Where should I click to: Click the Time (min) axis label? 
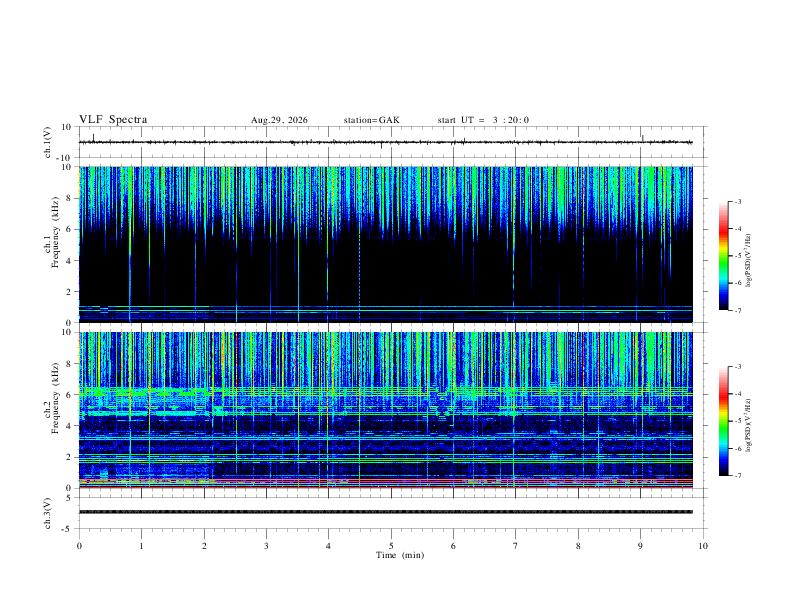(x=400, y=555)
